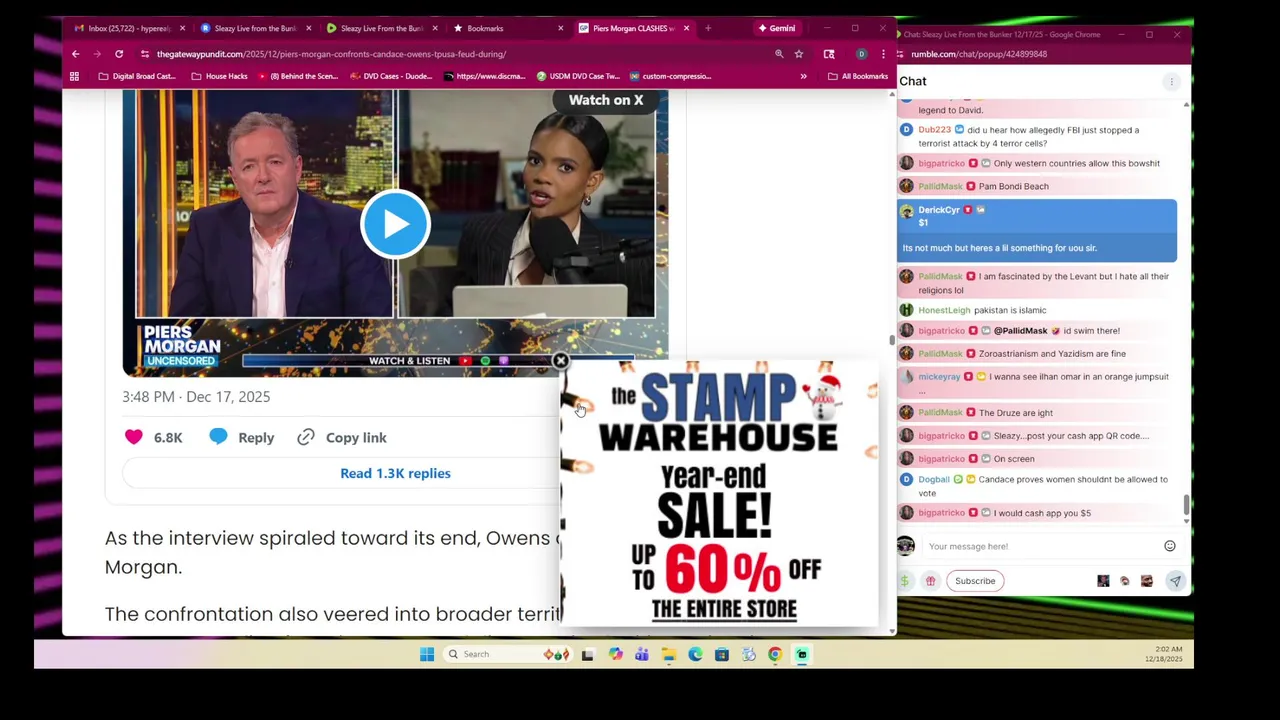The height and width of the screenshot is (720, 1280).
Task: Open House Hacks bookmark folder
Action: (219, 76)
